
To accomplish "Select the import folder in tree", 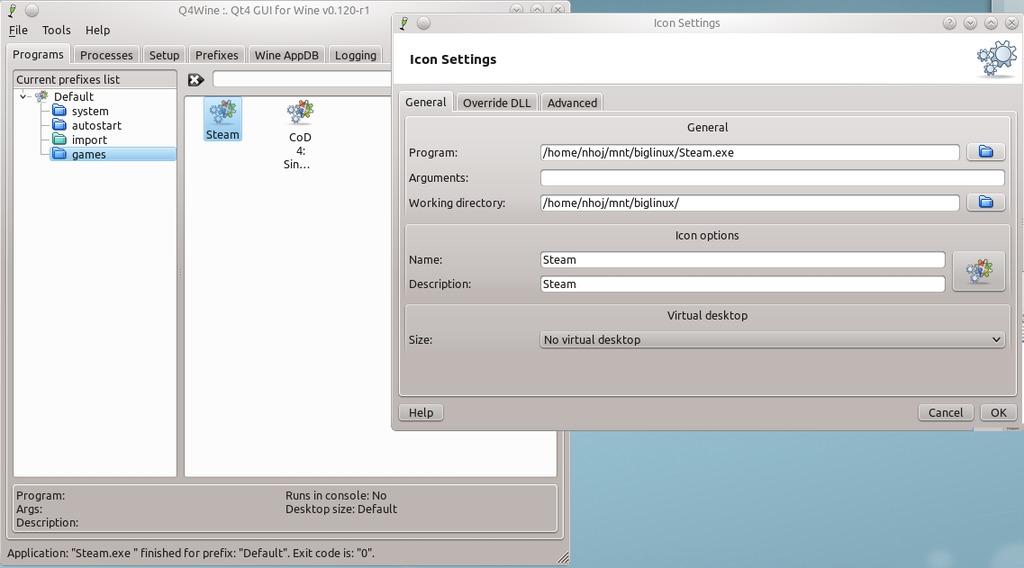I will tap(88, 140).
